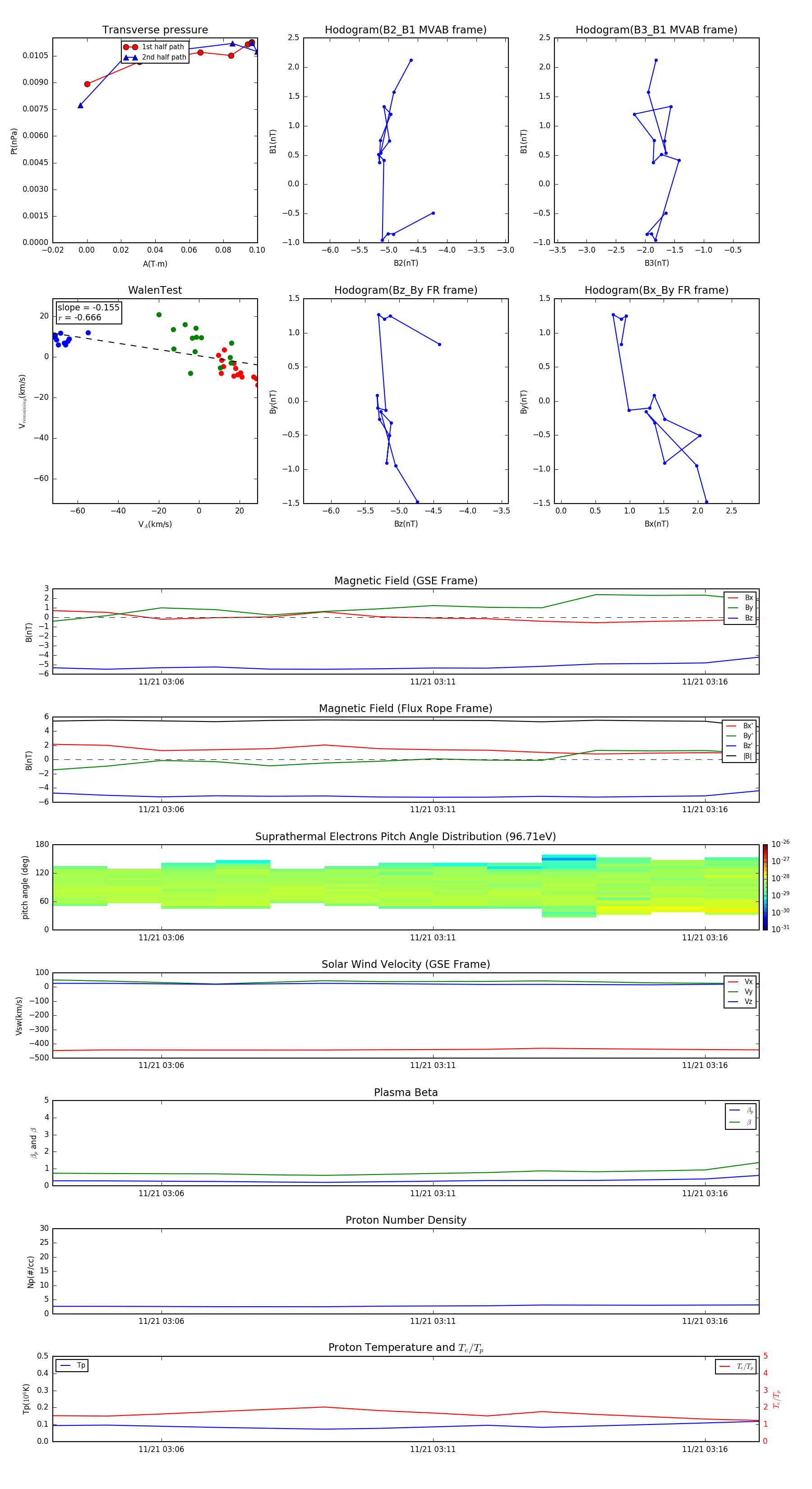The width and height of the screenshot is (812, 1489).
Task: Click the "Tp(10^6K)" y-axis label
Action: [x=26, y=1399]
